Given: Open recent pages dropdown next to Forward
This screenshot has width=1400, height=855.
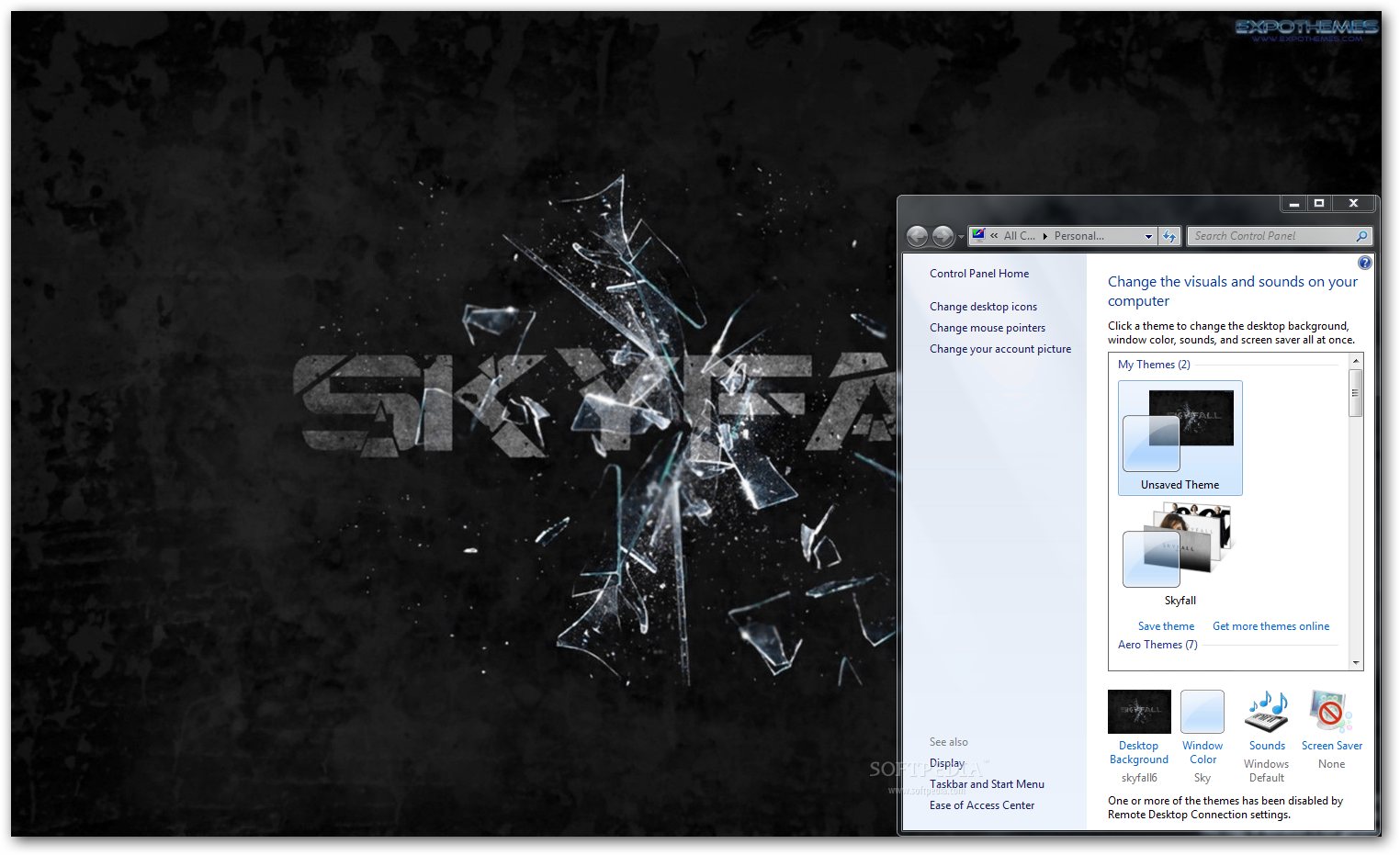Looking at the screenshot, I should pos(961,237).
